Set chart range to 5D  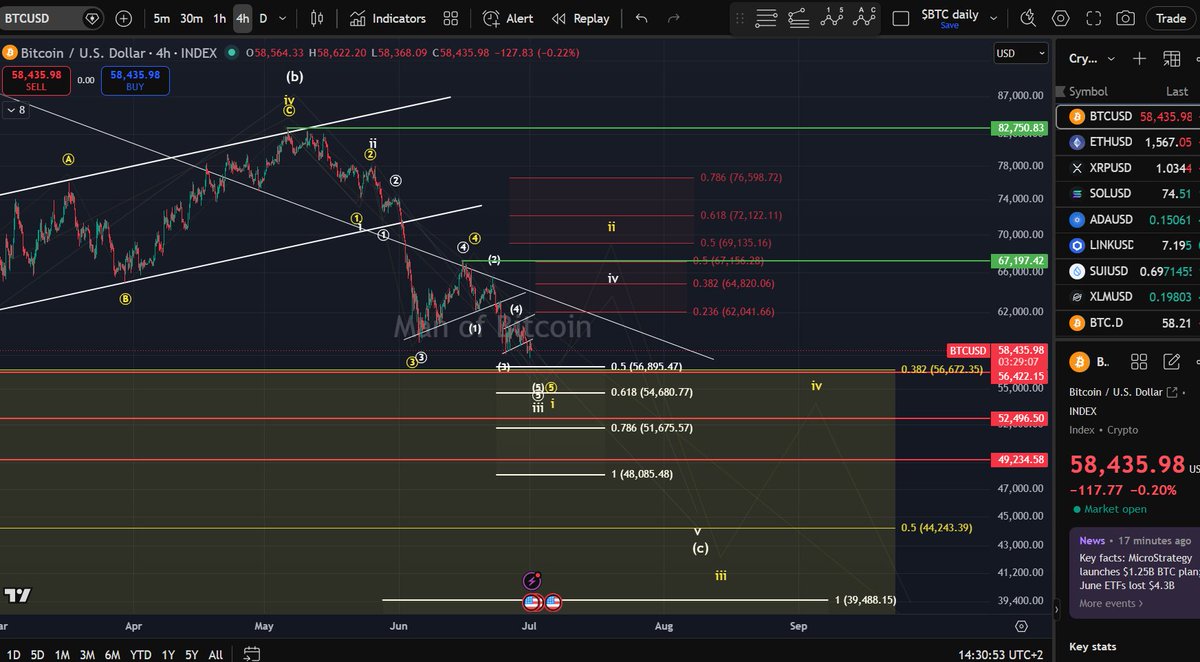(x=37, y=655)
